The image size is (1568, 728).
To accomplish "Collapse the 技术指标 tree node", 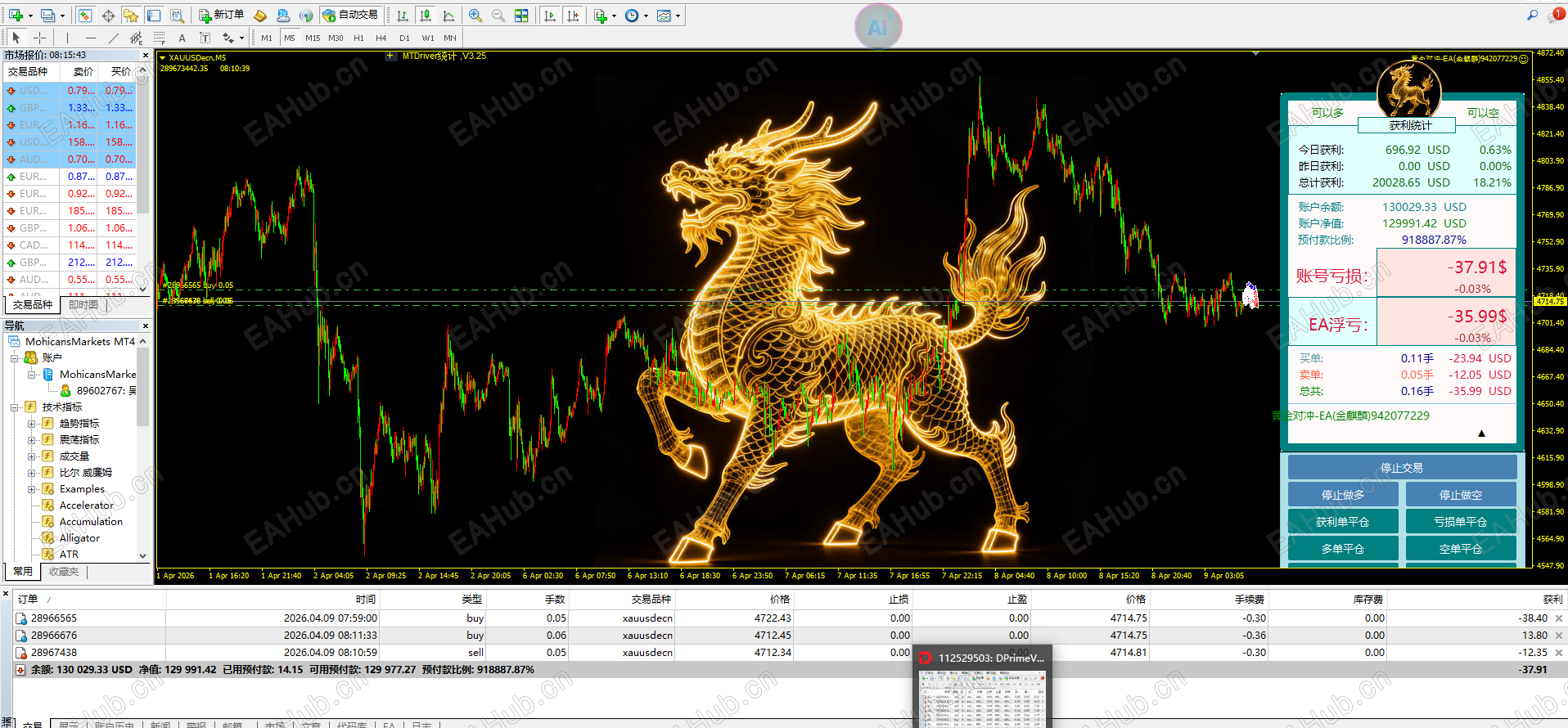I will pyautogui.click(x=14, y=407).
